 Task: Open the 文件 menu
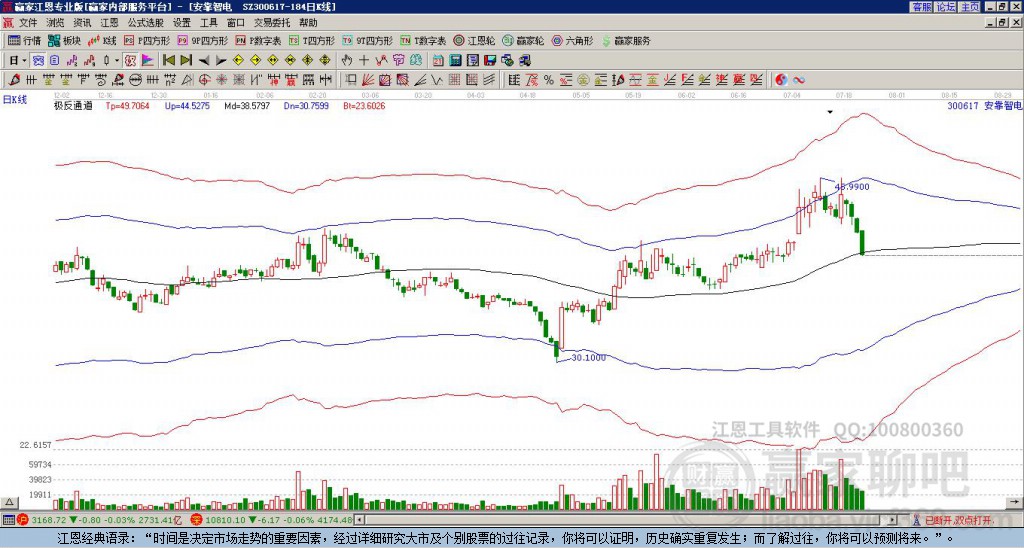28,23
